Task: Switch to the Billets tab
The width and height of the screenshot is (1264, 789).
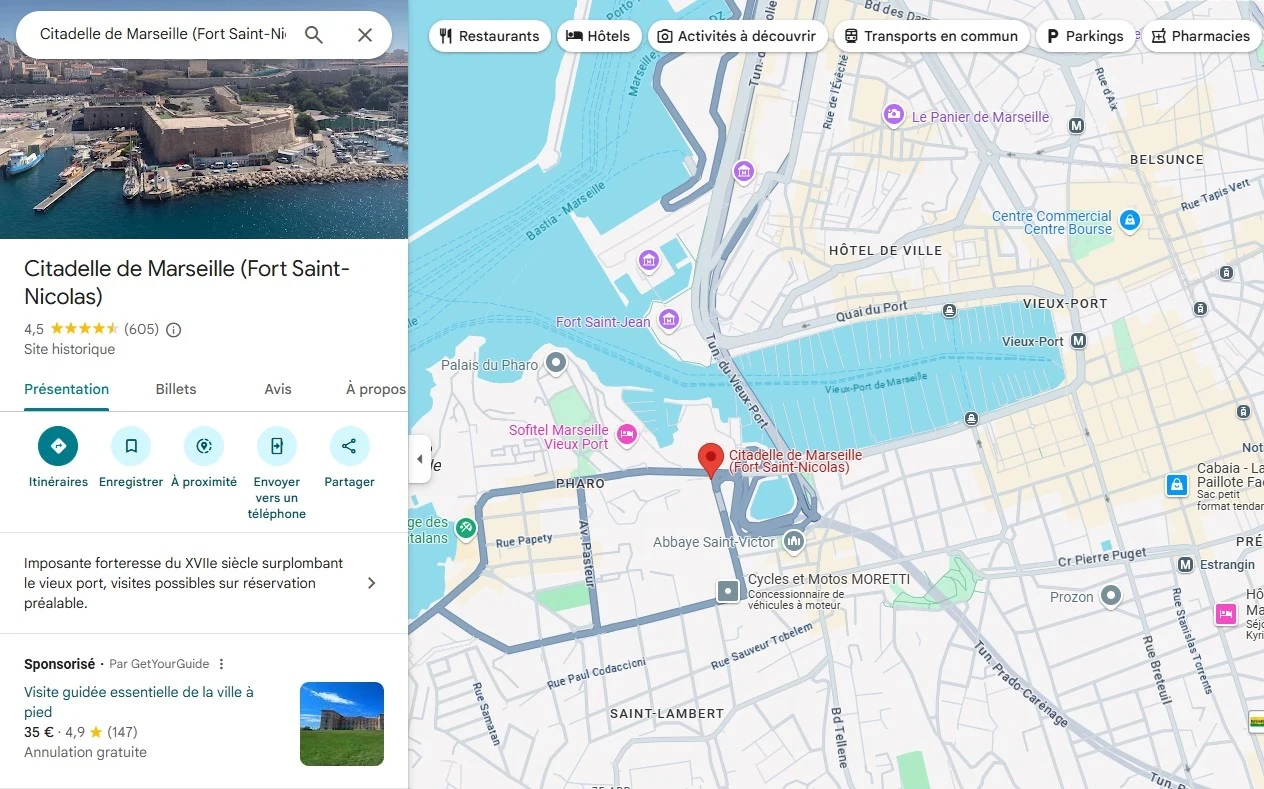Action: click(175, 389)
